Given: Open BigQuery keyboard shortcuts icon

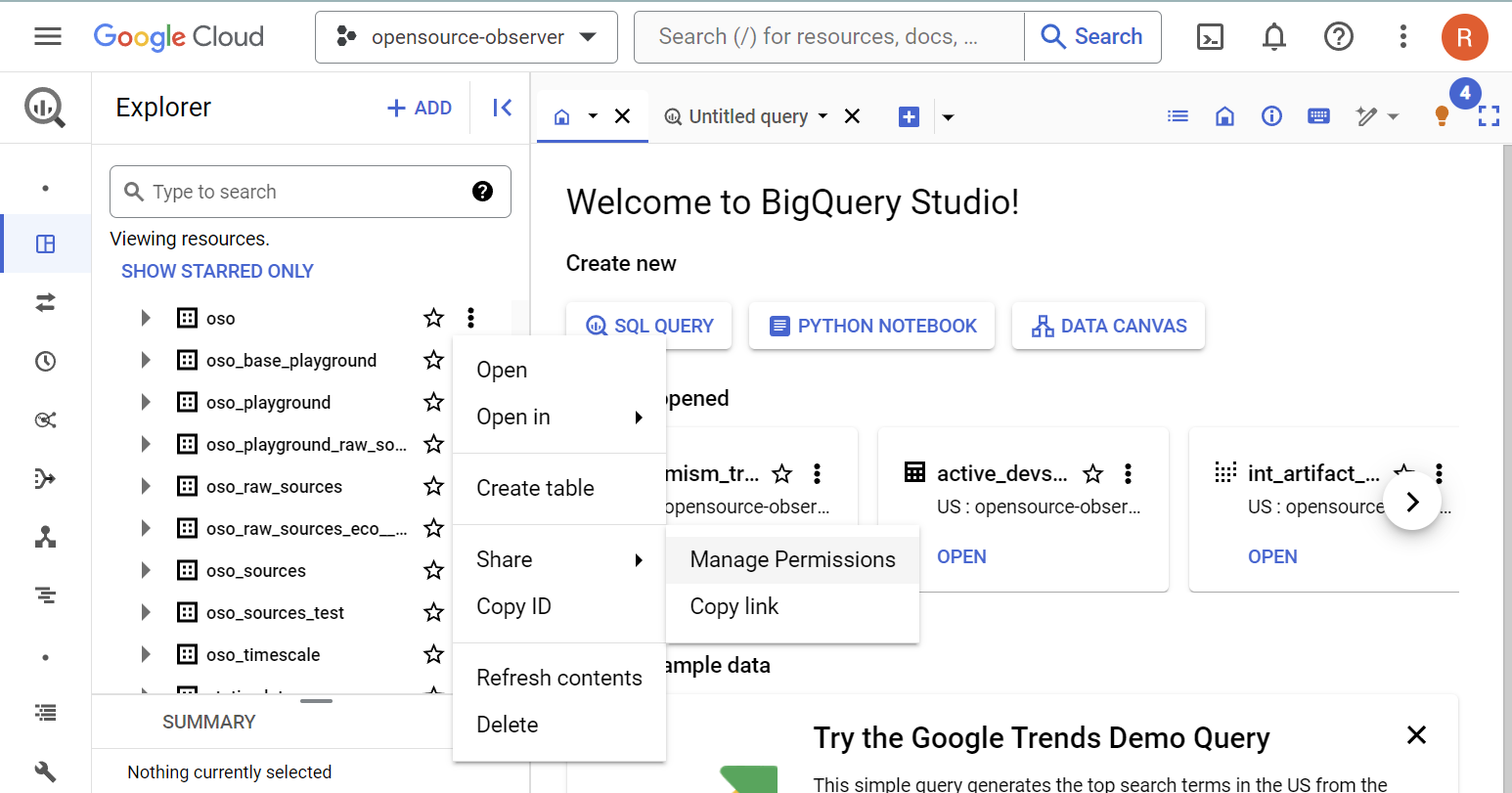Looking at the screenshot, I should (x=1318, y=115).
